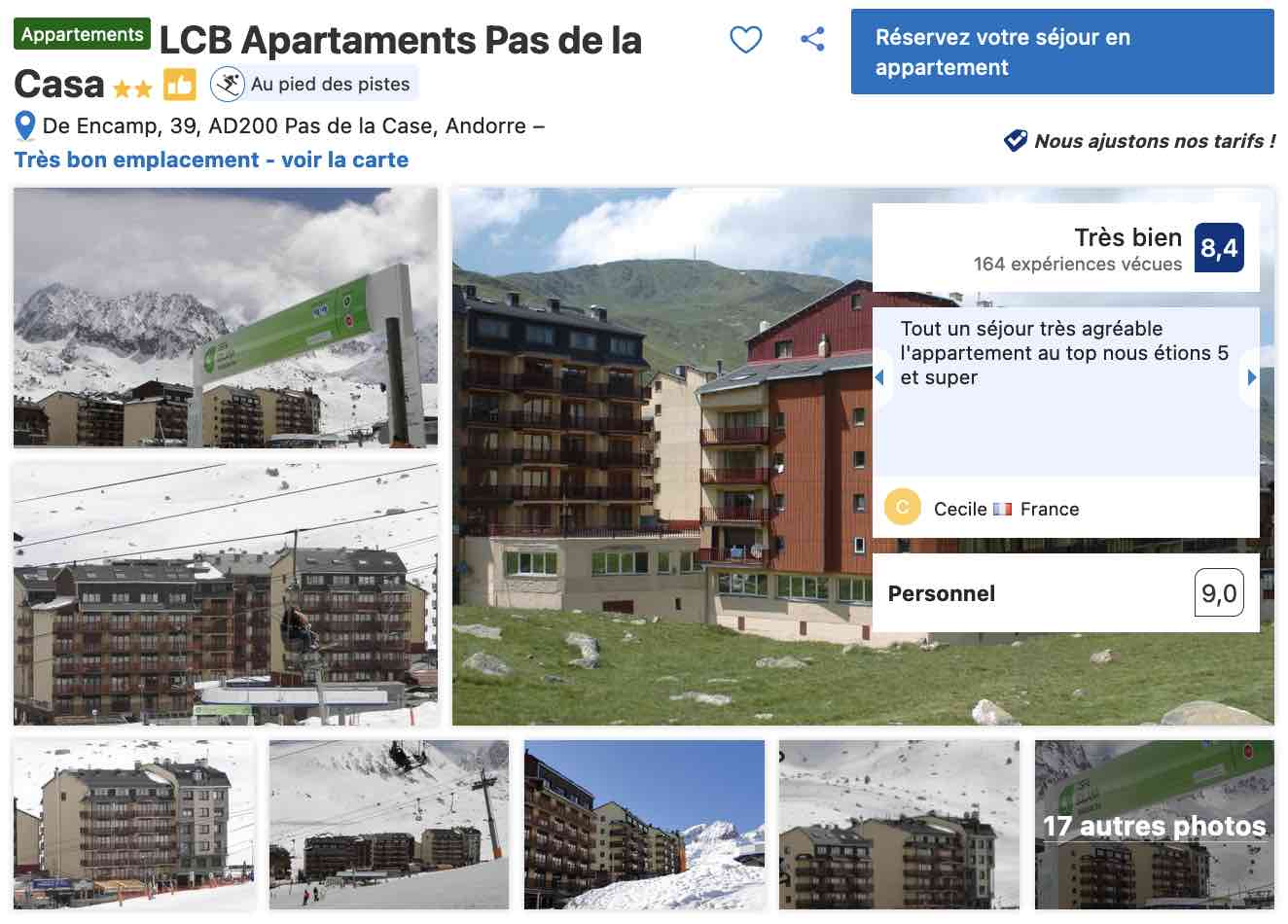
Task: Click the share icon
Action: (x=812, y=40)
